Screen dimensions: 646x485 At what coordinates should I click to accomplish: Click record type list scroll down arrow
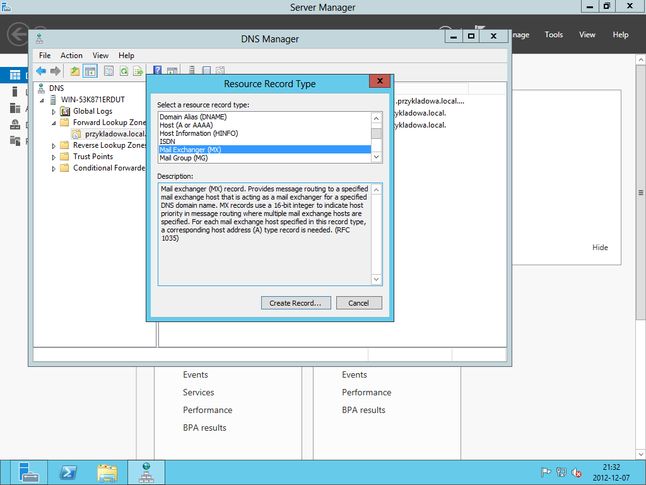(376, 157)
